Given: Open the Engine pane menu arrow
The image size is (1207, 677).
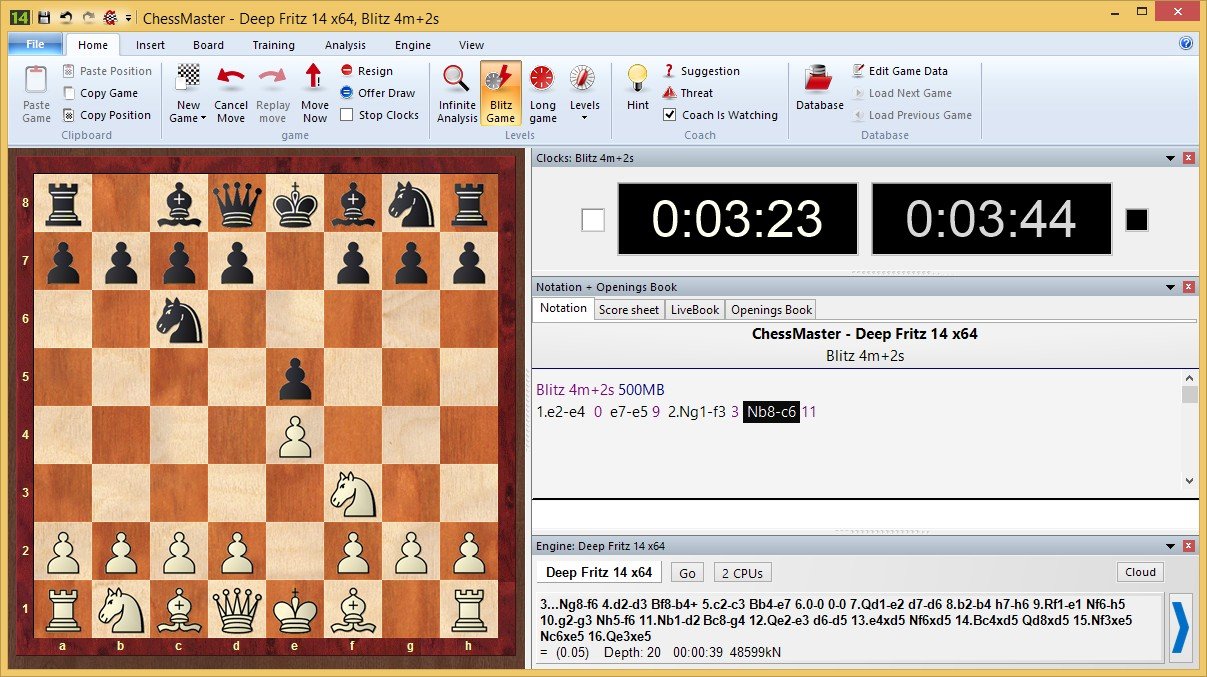Looking at the screenshot, I should pyautogui.click(x=1170, y=546).
